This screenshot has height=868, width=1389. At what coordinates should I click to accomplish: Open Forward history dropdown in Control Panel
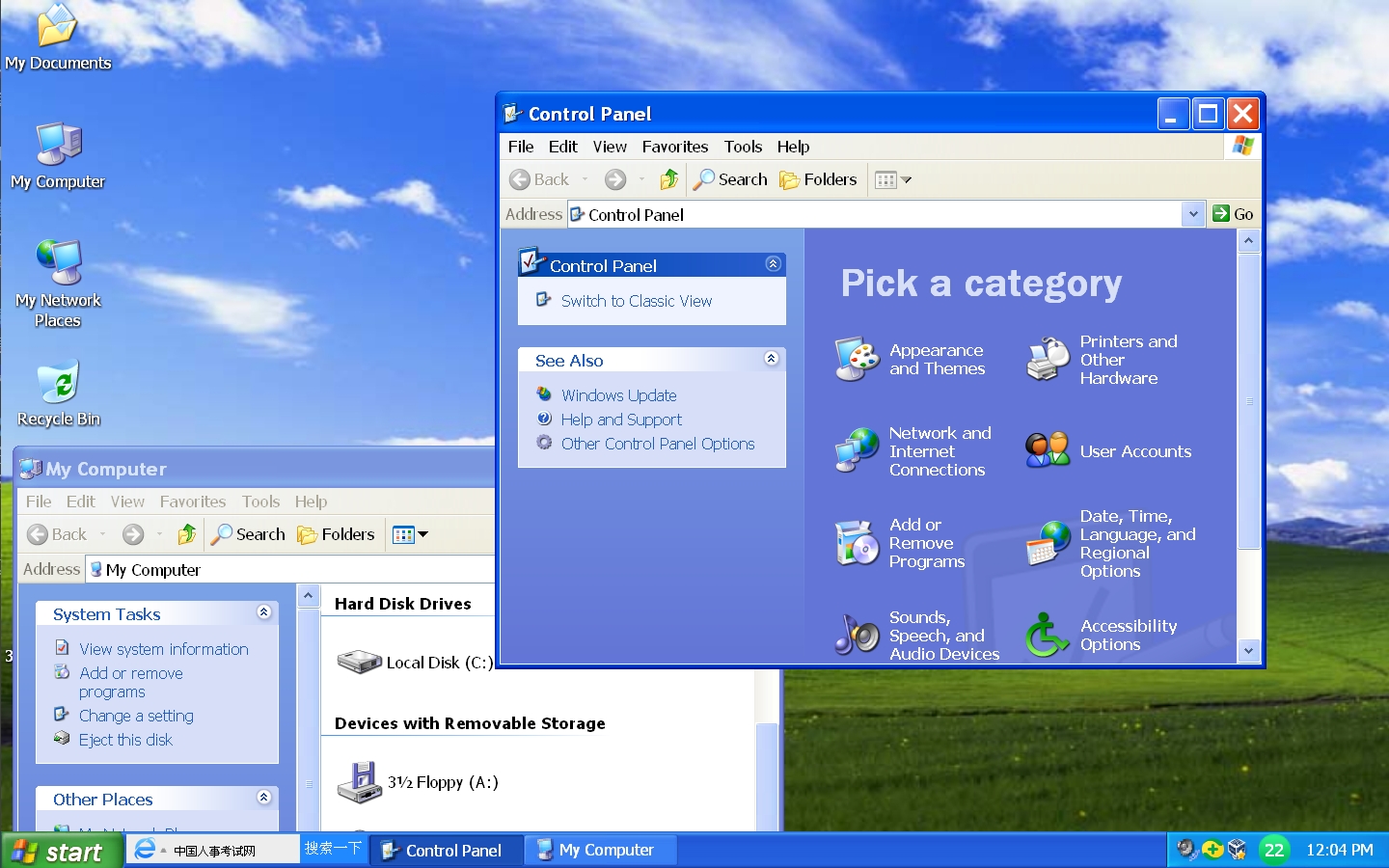pyautogui.click(x=641, y=179)
